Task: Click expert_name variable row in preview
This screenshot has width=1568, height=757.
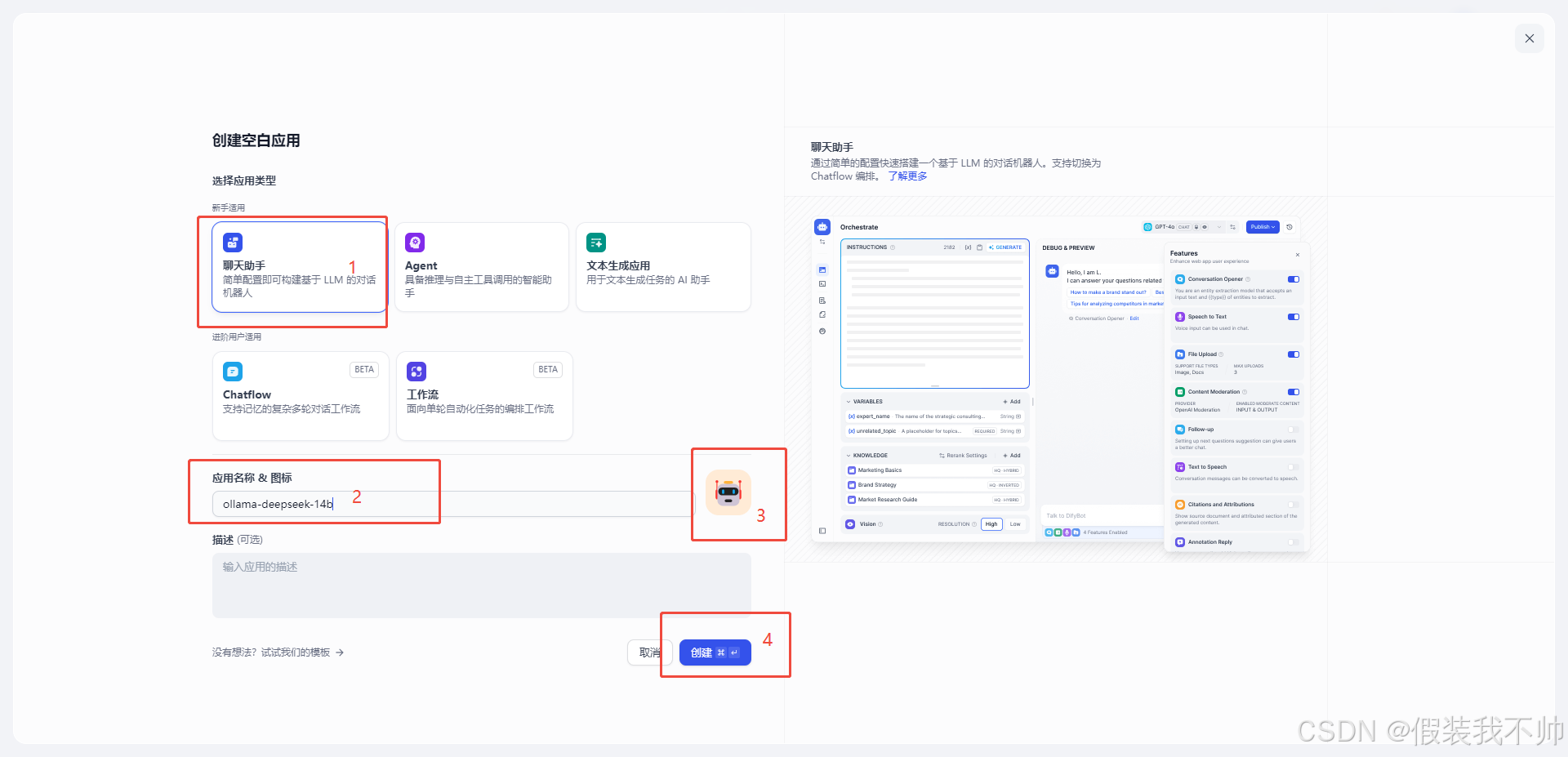Action: click(x=934, y=416)
